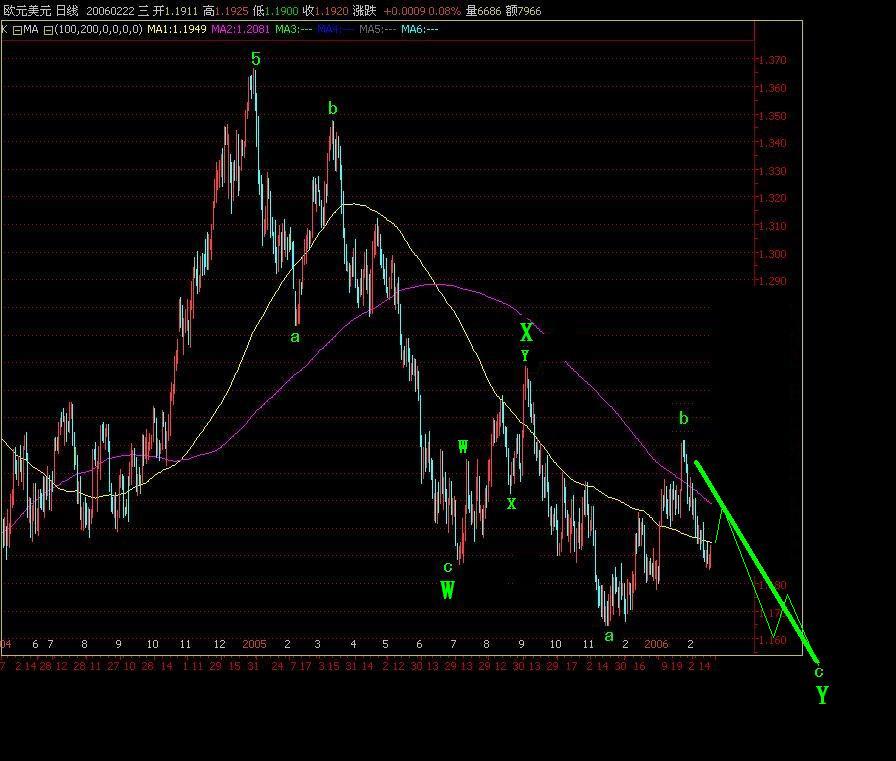Click the 1.320 price axis label
The width and height of the screenshot is (896, 761).
tap(771, 198)
